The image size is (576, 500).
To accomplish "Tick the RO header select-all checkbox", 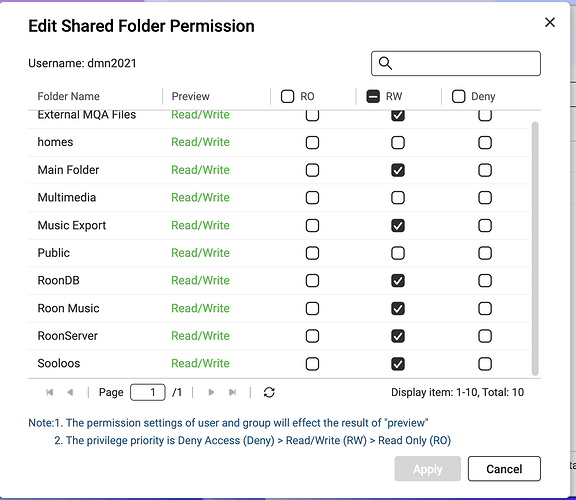I will pos(288,96).
